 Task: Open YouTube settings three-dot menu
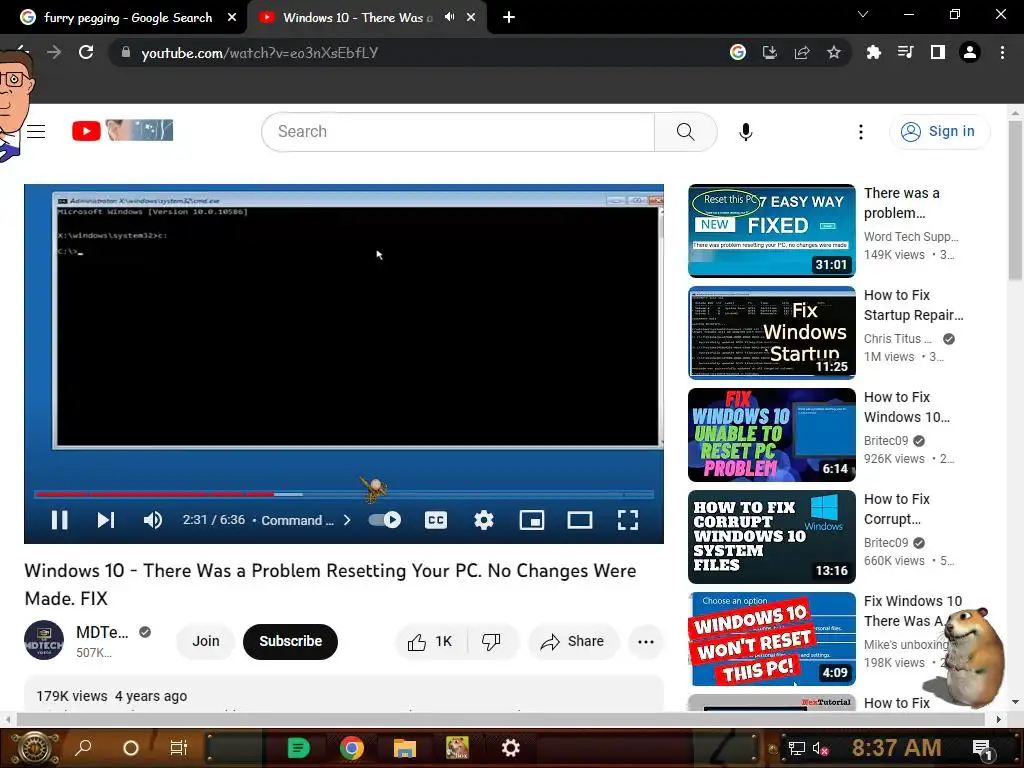click(861, 132)
